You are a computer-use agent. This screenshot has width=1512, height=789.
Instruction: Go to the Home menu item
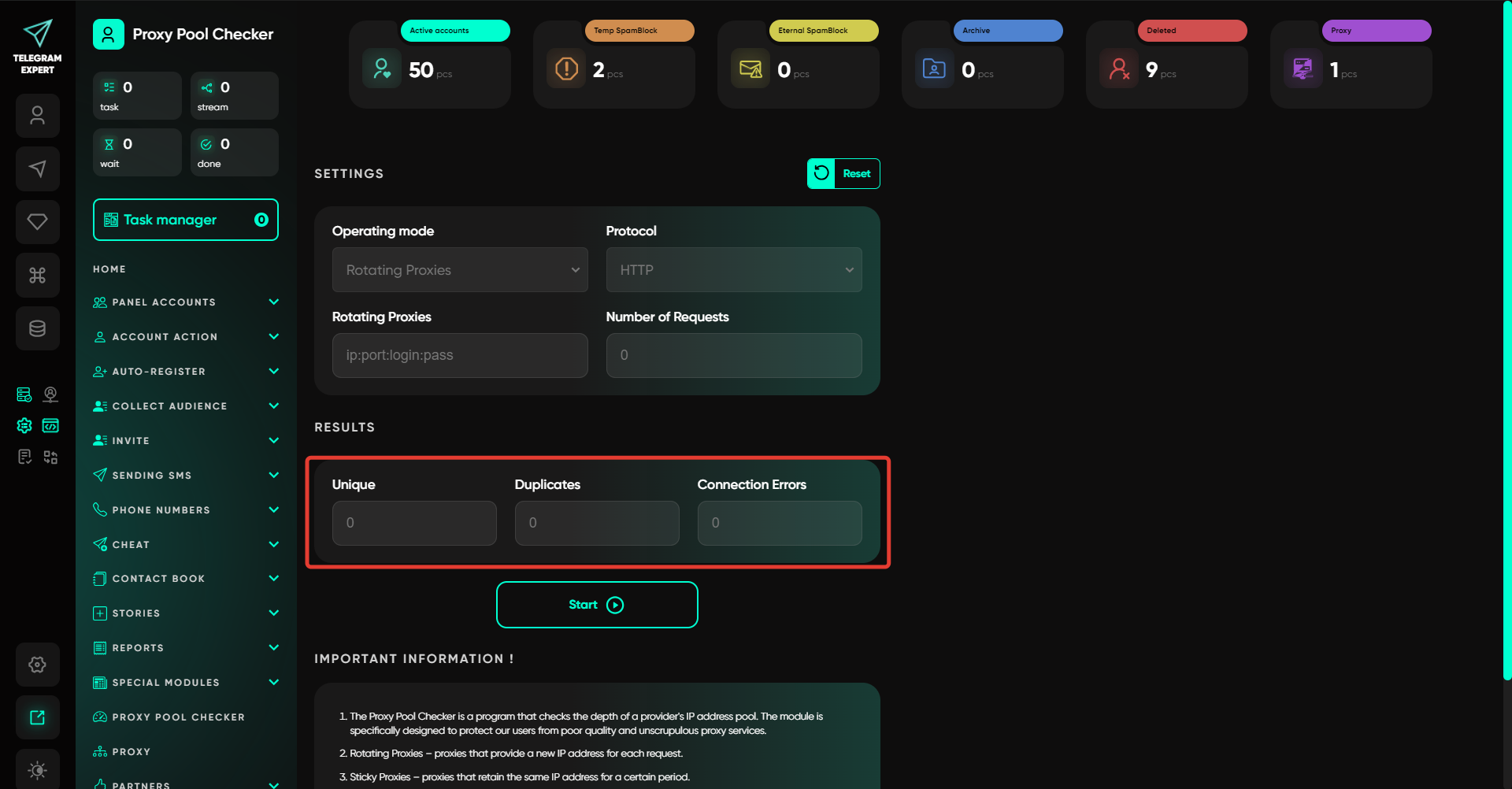(x=109, y=269)
